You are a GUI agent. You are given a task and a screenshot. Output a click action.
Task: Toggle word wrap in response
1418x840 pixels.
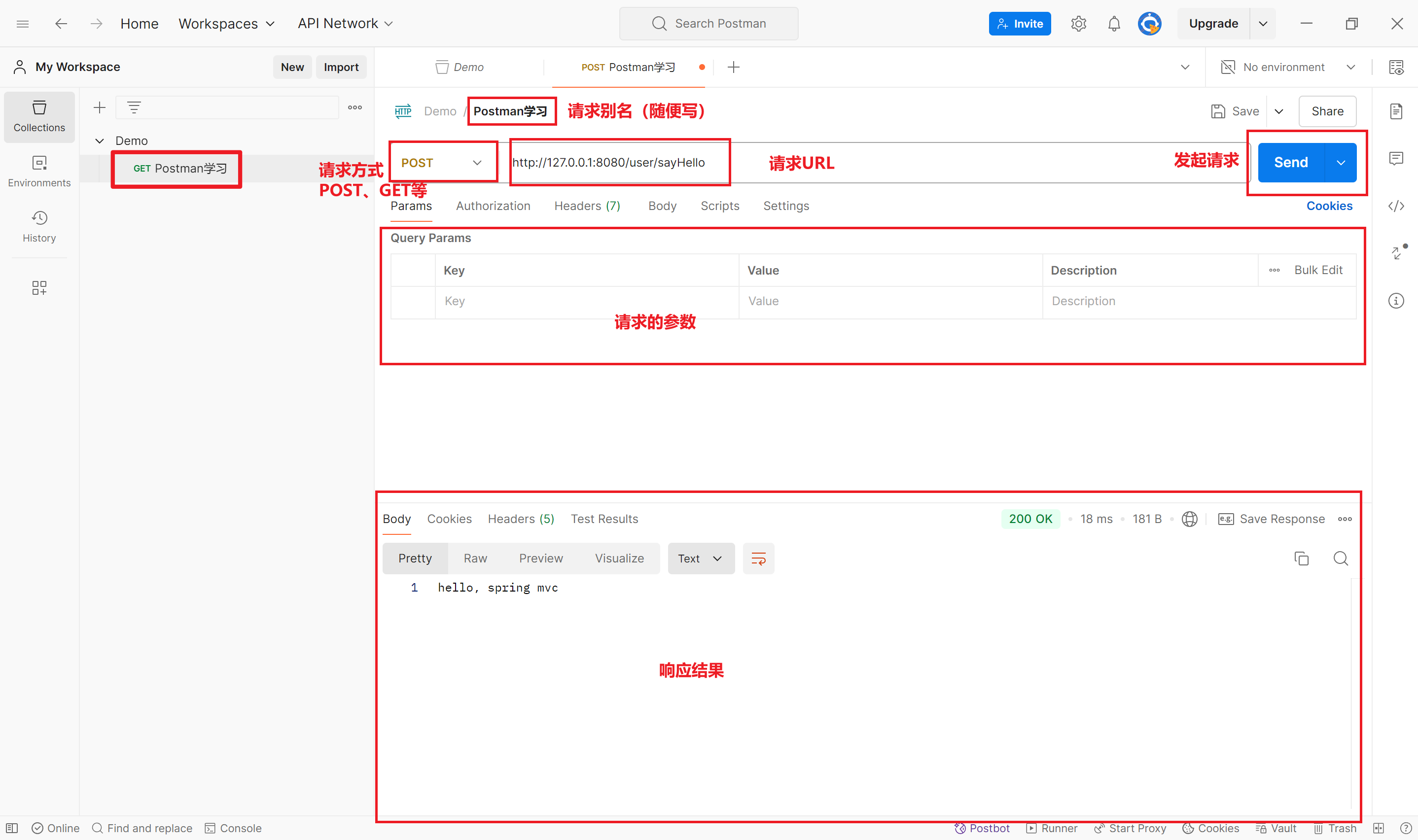(x=758, y=559)
